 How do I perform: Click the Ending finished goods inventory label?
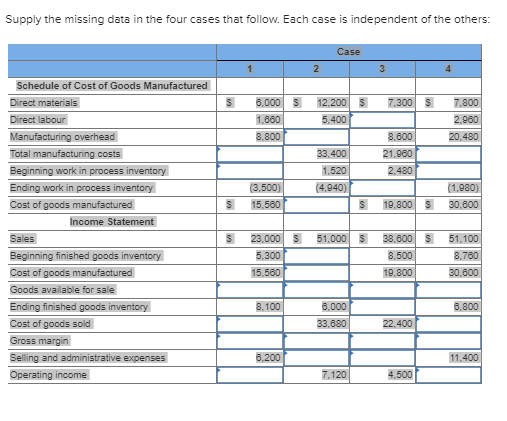(79, 307)
